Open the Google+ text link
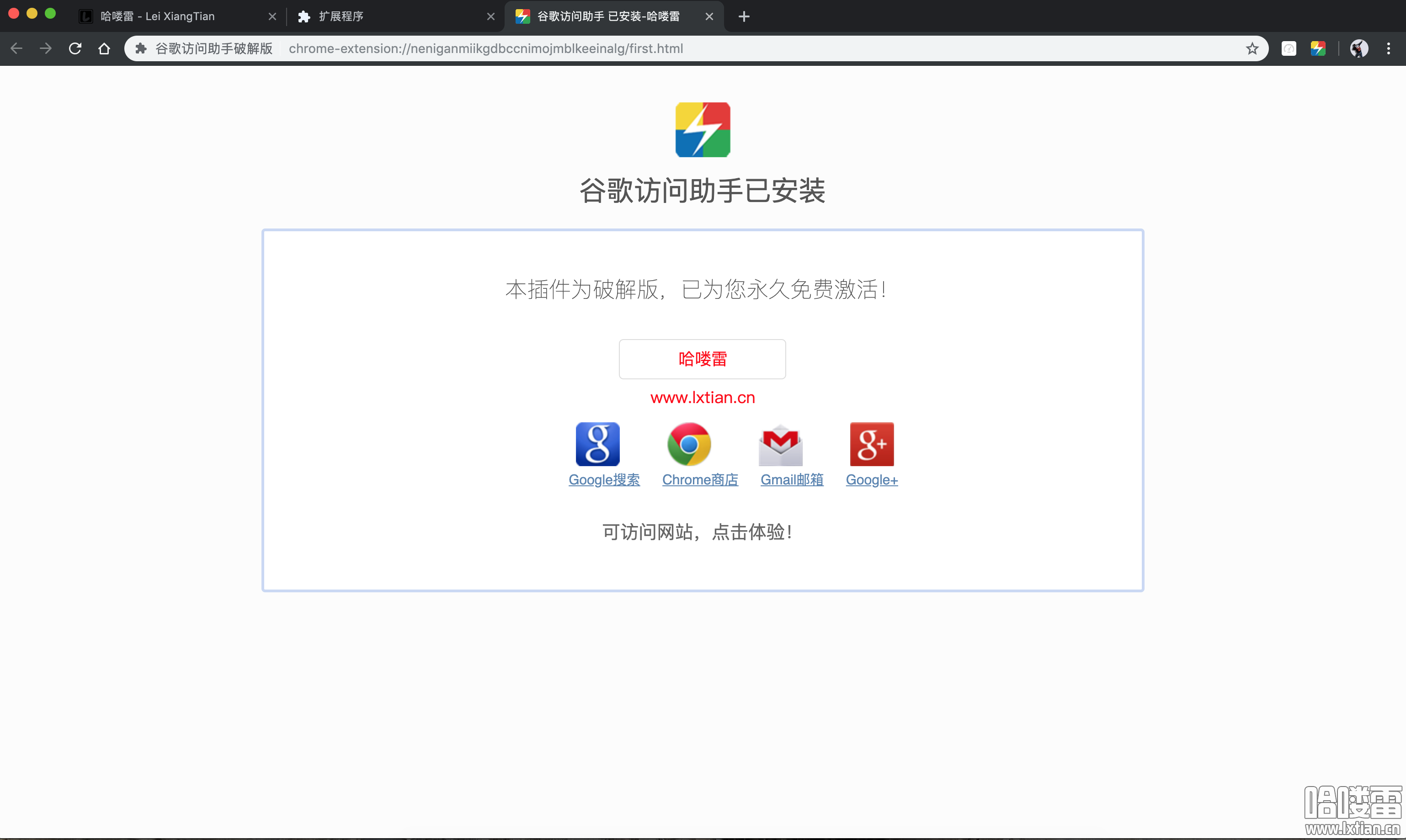 coord(872,480)
